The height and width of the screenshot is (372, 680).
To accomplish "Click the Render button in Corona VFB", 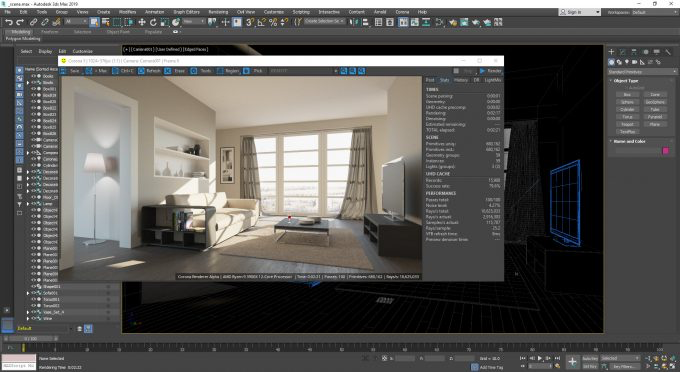I will point(491,71).
